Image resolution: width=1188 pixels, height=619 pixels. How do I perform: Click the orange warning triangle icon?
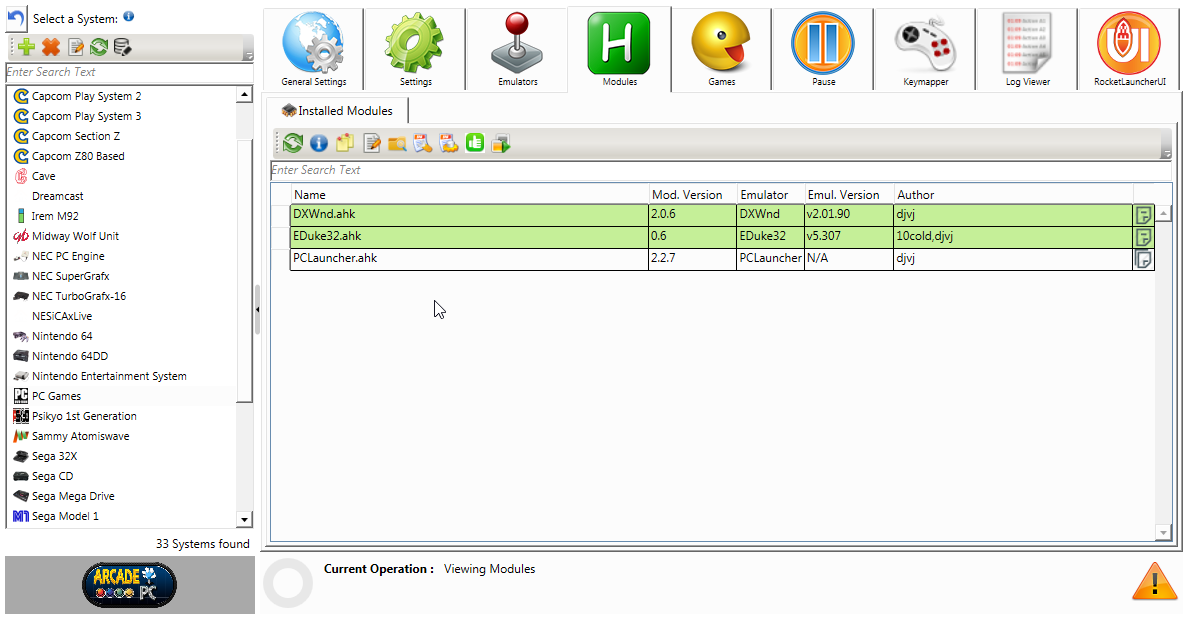(x=1153, y=581)
